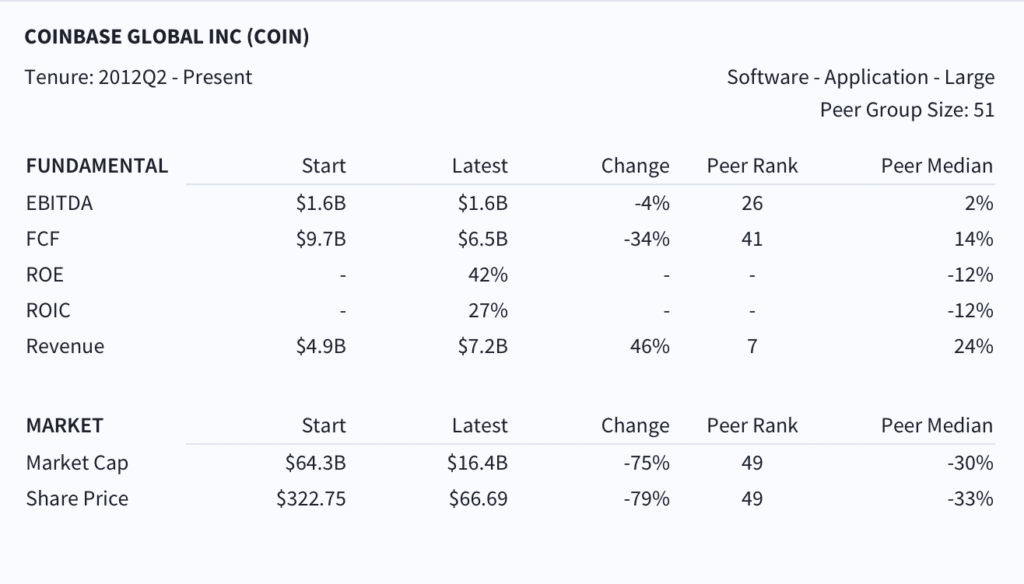Click the Share Price start value $322.75

tap(311, 499)
